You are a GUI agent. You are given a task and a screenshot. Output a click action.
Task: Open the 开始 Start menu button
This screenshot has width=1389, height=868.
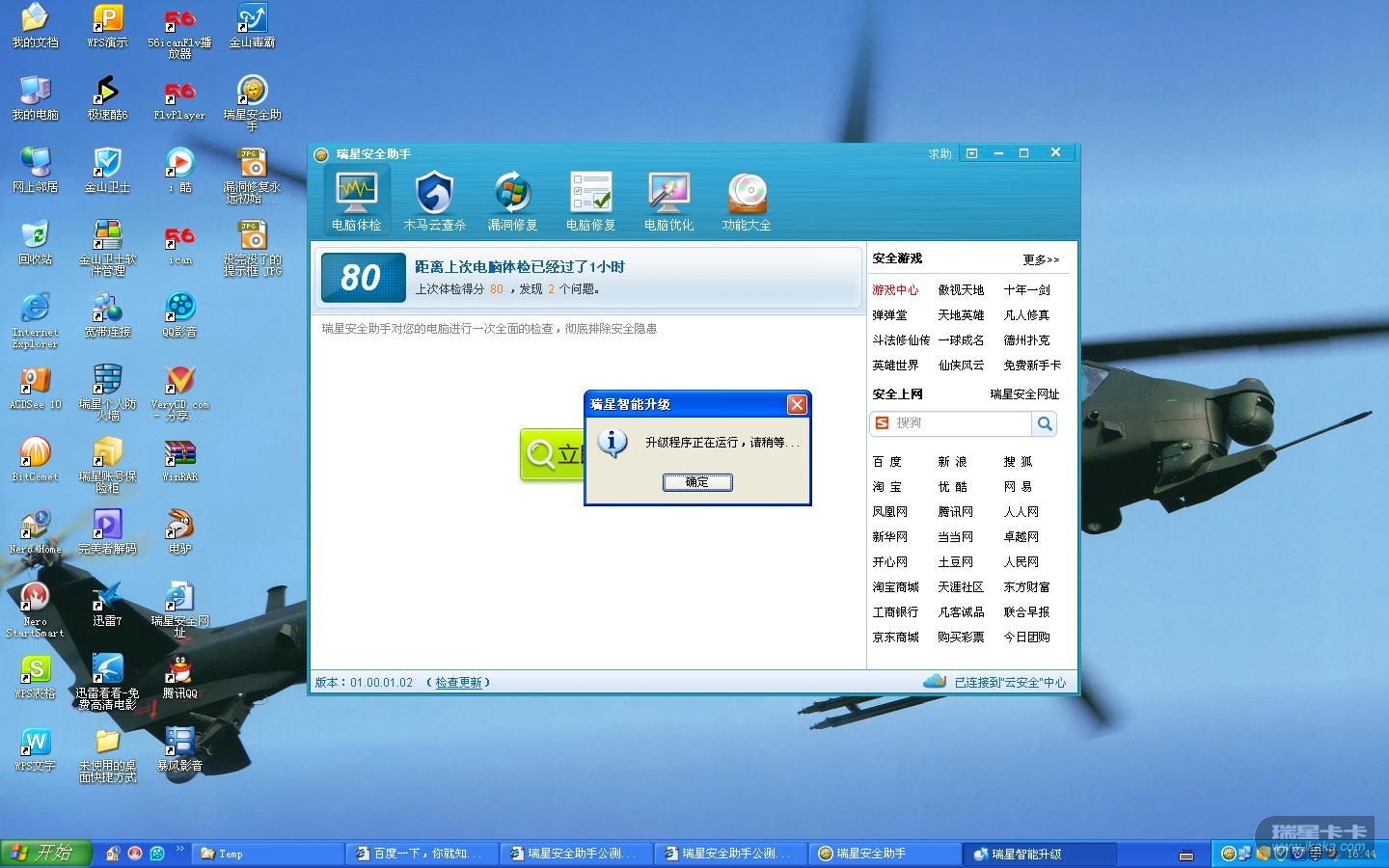click(x=45, y=853)
